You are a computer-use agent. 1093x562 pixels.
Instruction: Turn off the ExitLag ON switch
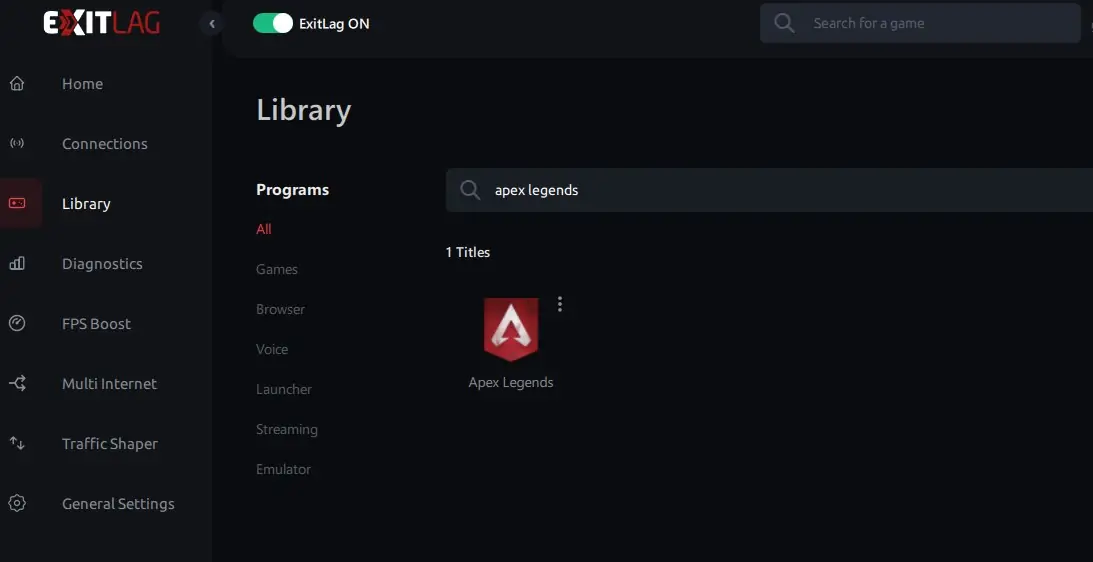pos(273,23)
